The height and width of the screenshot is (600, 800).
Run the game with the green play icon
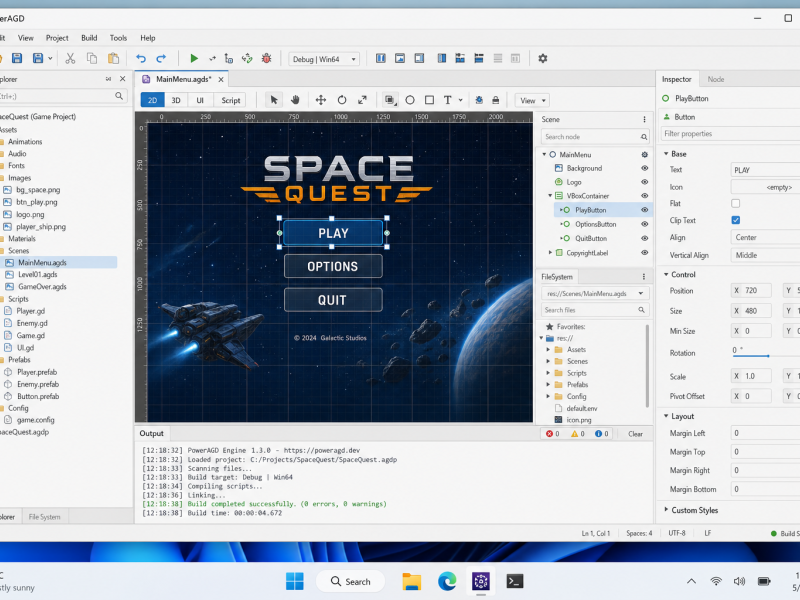[x=194, y=59]
